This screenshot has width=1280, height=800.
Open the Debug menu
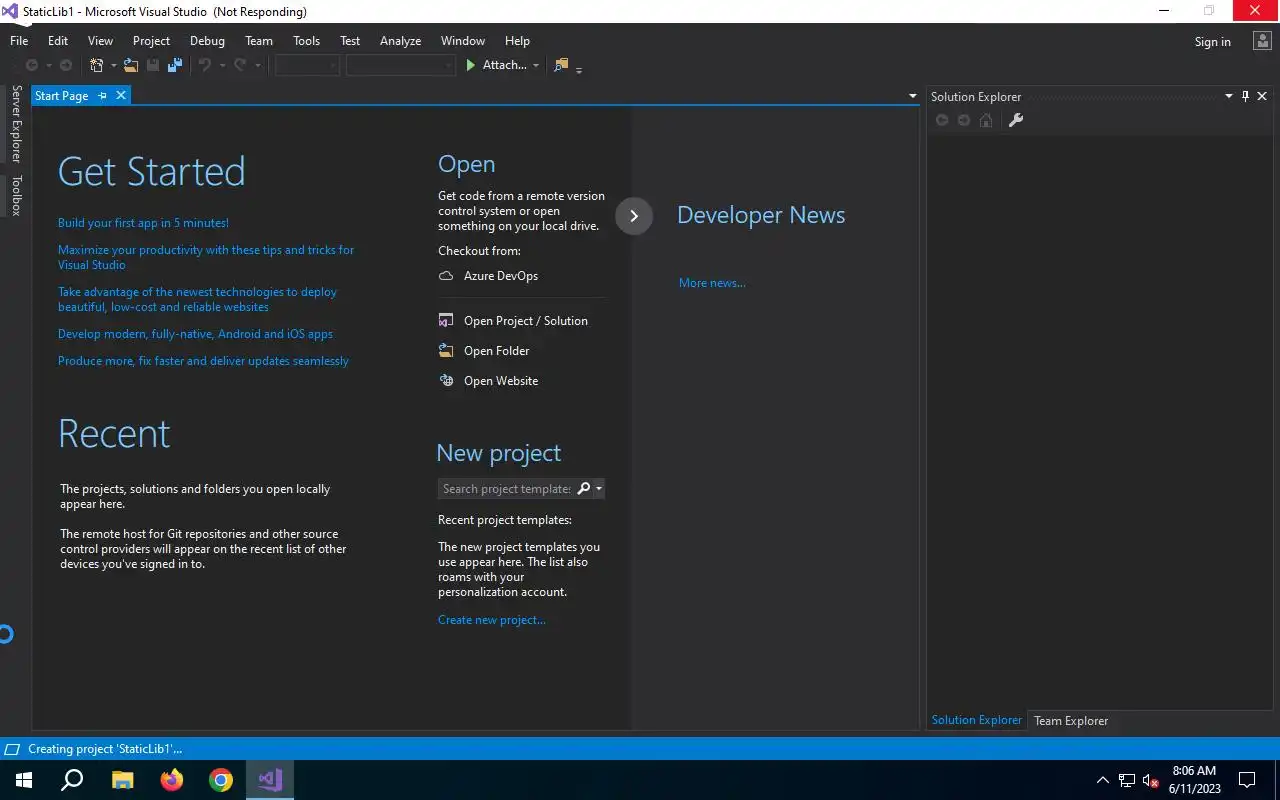[x=207, y=41]
